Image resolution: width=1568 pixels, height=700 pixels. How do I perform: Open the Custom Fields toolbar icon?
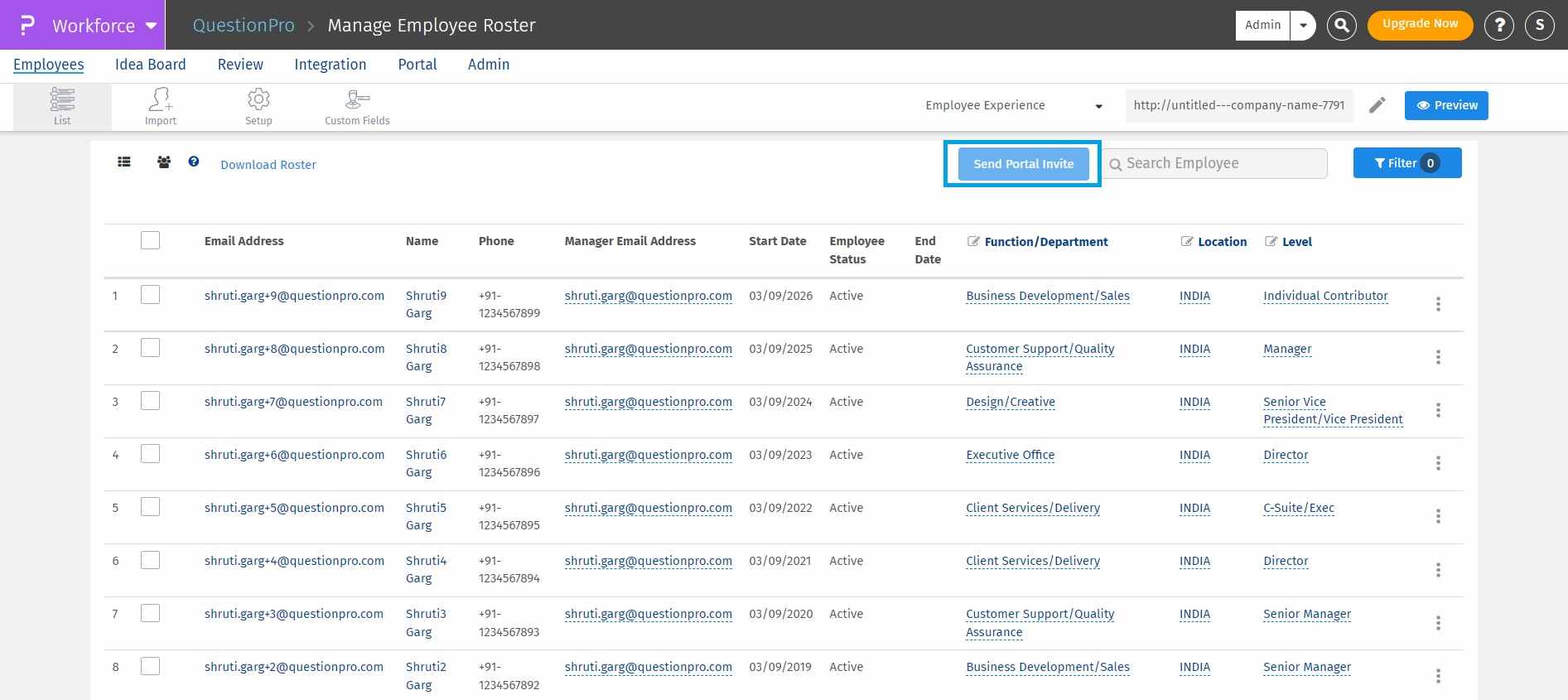pos(357,107)
